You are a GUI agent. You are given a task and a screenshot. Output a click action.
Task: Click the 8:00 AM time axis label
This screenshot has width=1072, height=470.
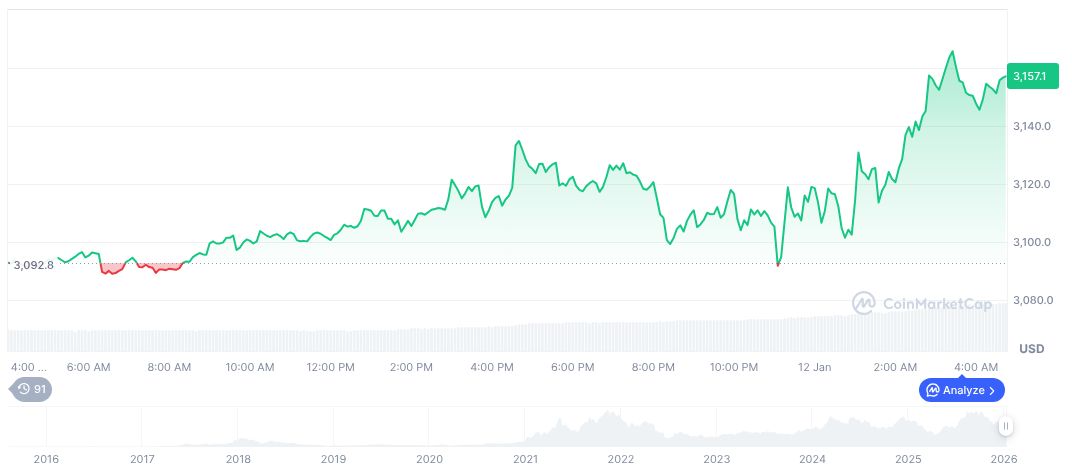tap(169, 367)
